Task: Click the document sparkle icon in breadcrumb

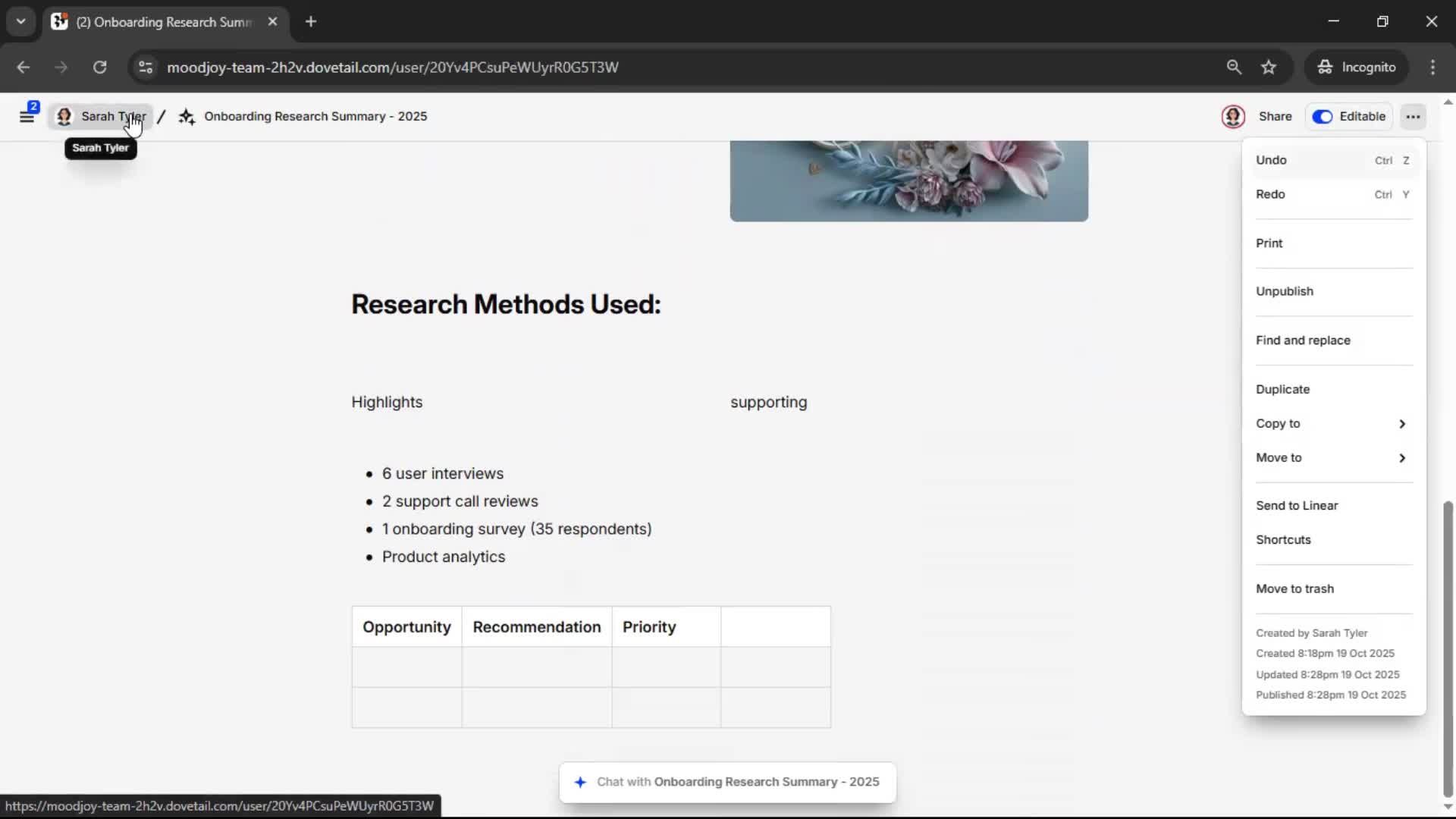Action: pos(187,117)
